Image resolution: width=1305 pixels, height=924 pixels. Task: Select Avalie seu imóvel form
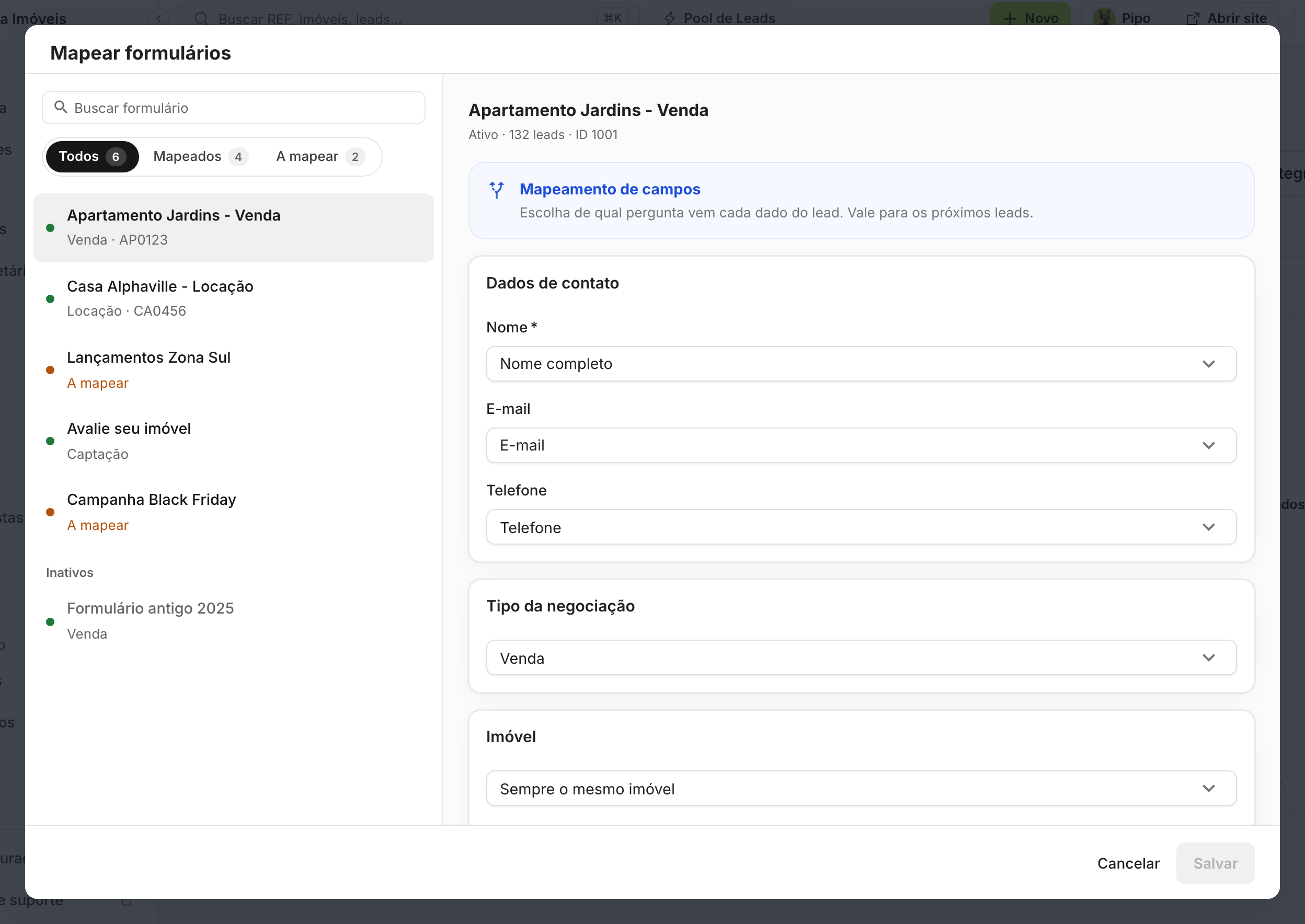pyautogui.click(x=233, y=441)
